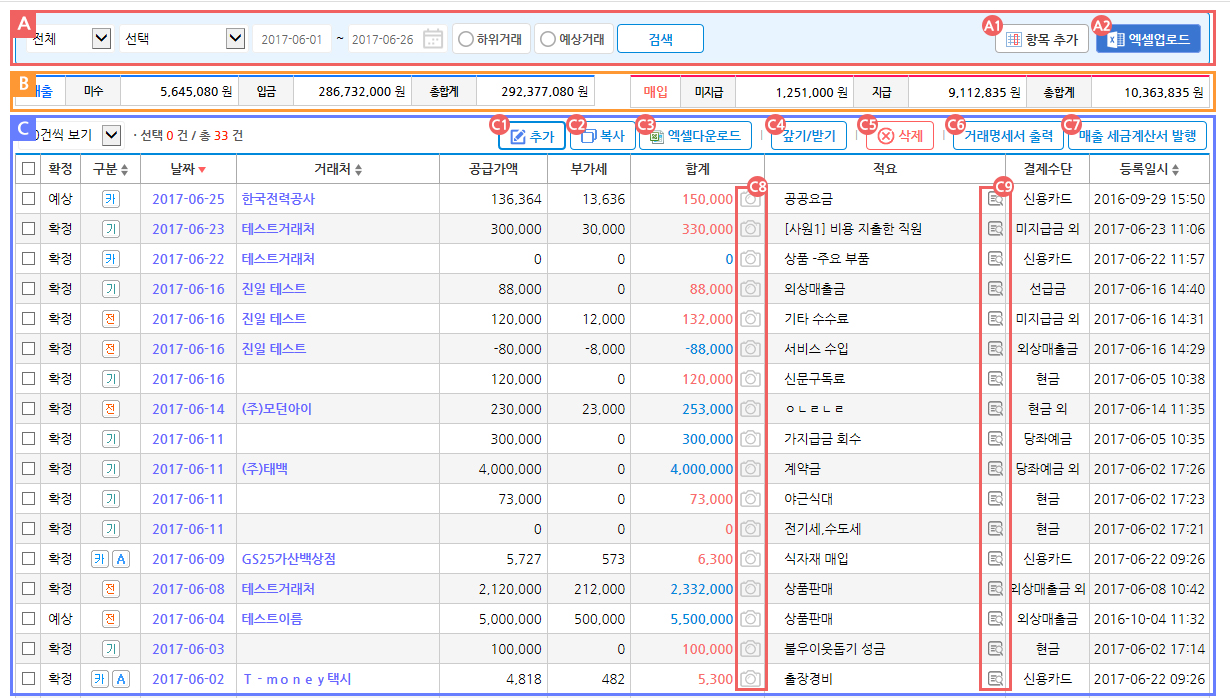Select the checkbox of the (주)모던아이 row
Viewport: 1230px width, 698px height.
click(28, 409)
